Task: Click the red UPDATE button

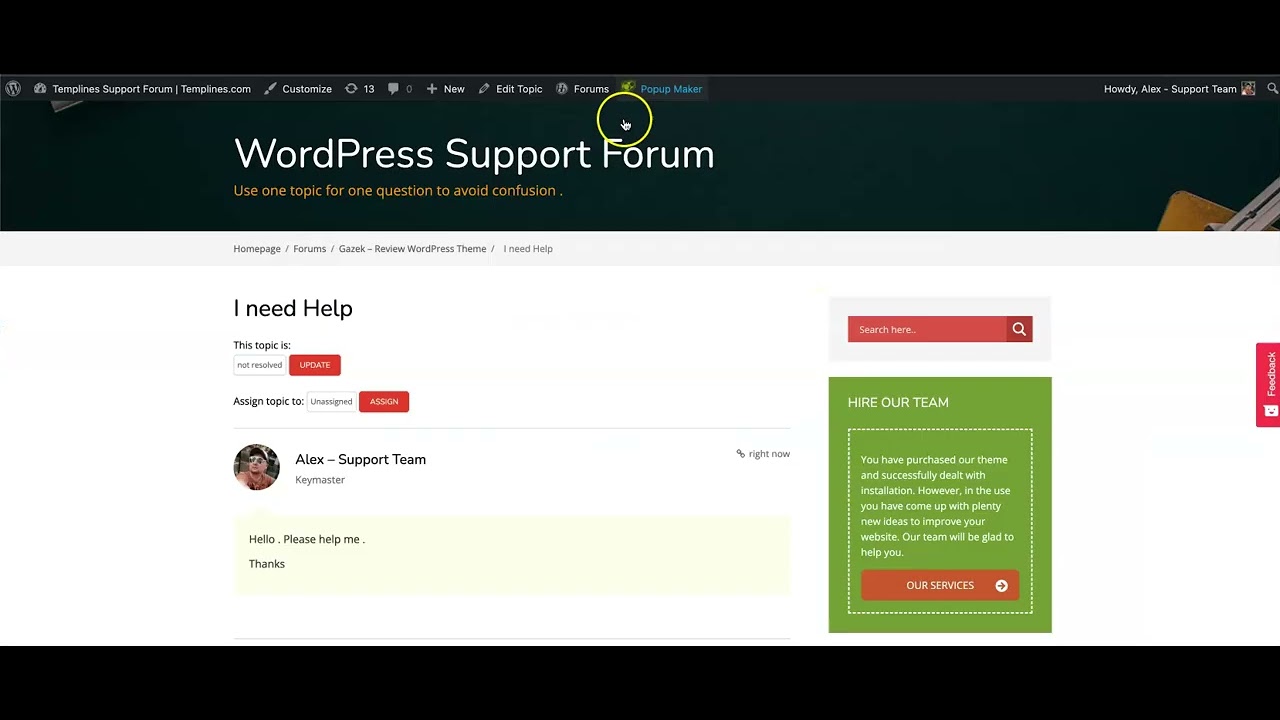Action: pos(315,365)
